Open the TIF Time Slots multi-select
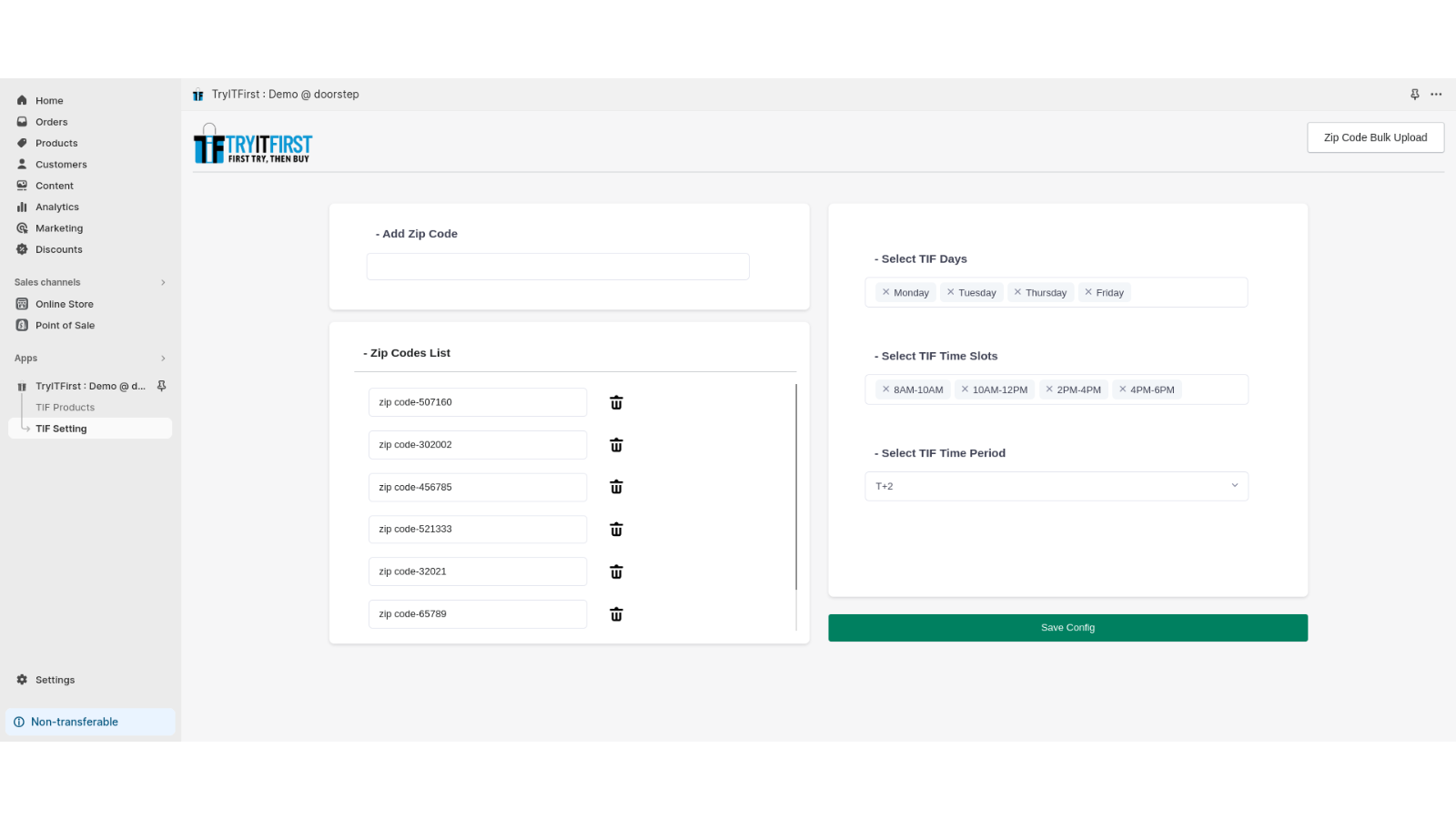This screenshot has height=819, width=1456. point(1057,389)
